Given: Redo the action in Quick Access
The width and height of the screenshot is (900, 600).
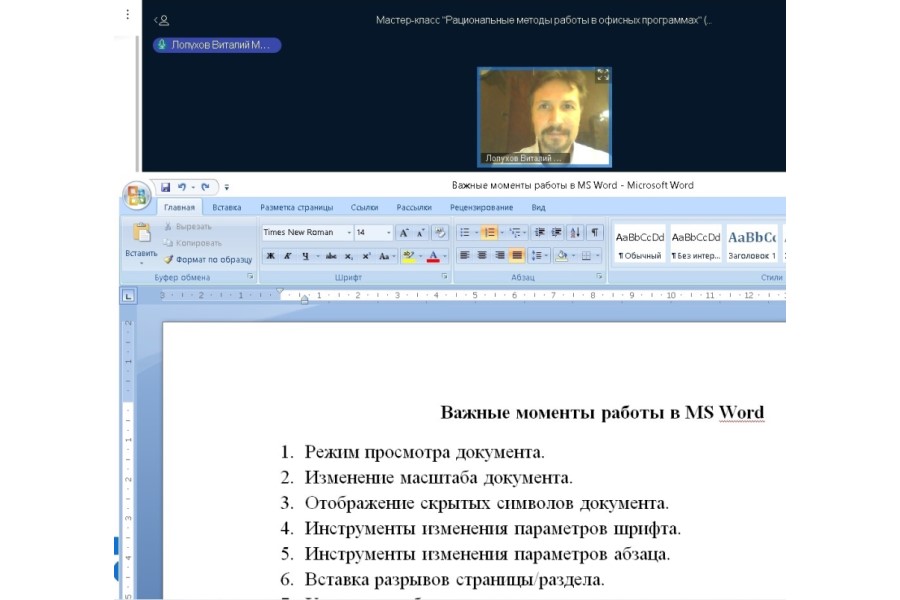Looking at the screenshot, I should (x=205, y=187).
